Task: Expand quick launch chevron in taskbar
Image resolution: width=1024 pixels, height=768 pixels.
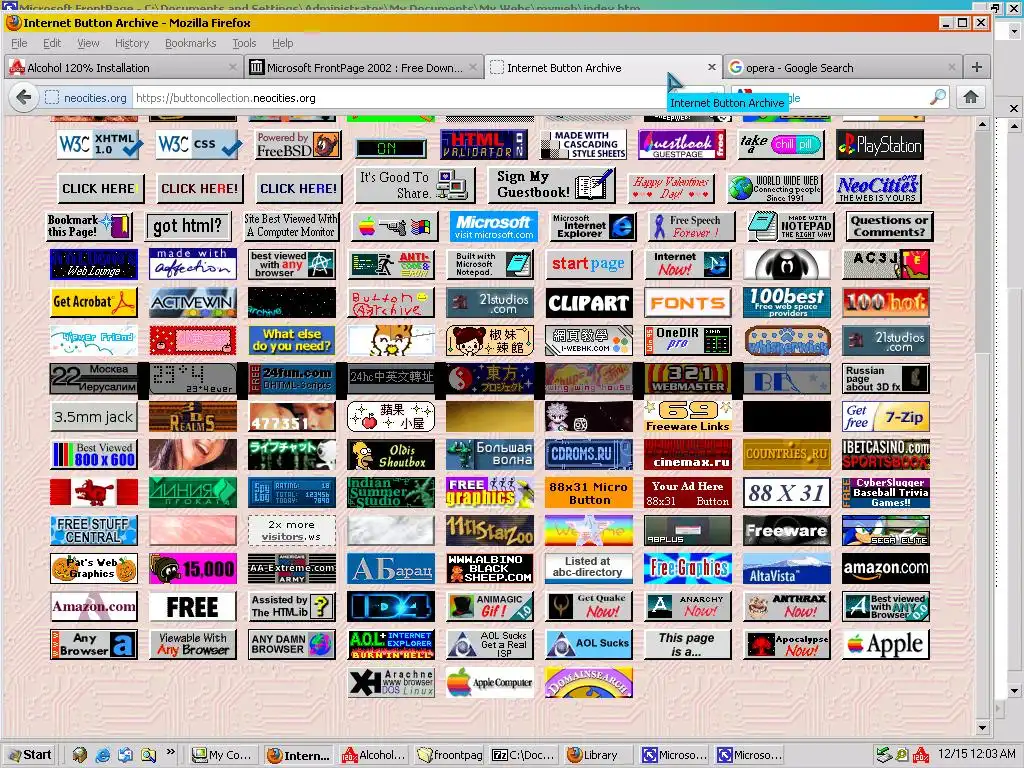Action: click(x=170, y=752)
